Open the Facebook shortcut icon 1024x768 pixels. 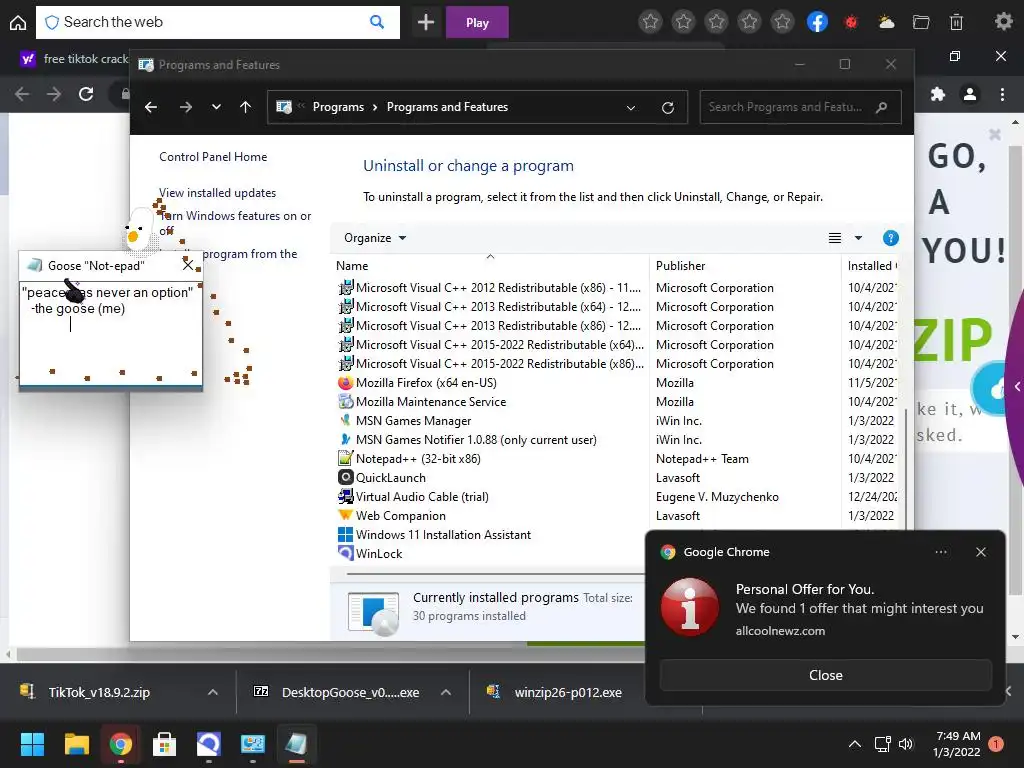(x=817, y=22)
